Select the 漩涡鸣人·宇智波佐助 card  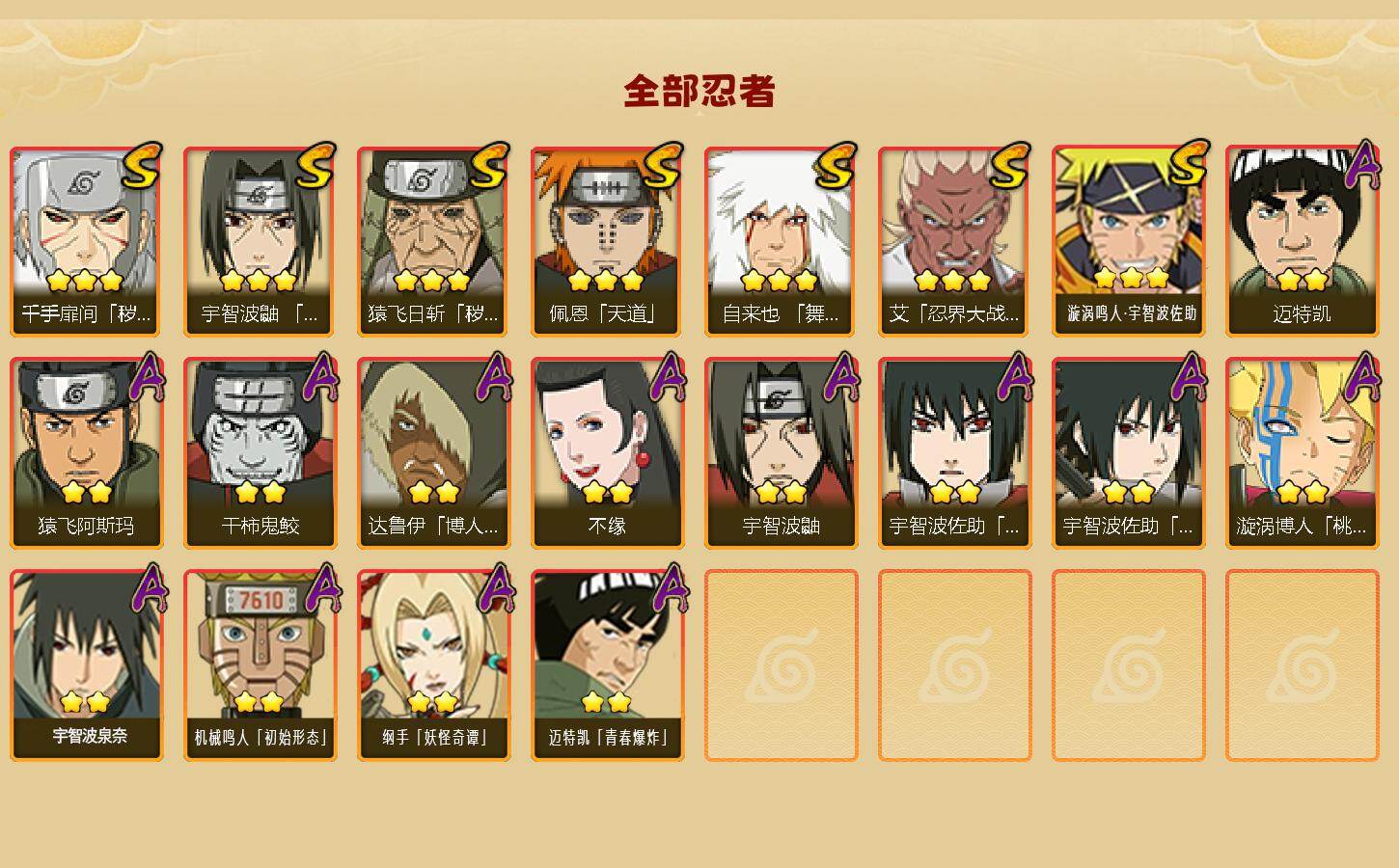point(1128,241)
